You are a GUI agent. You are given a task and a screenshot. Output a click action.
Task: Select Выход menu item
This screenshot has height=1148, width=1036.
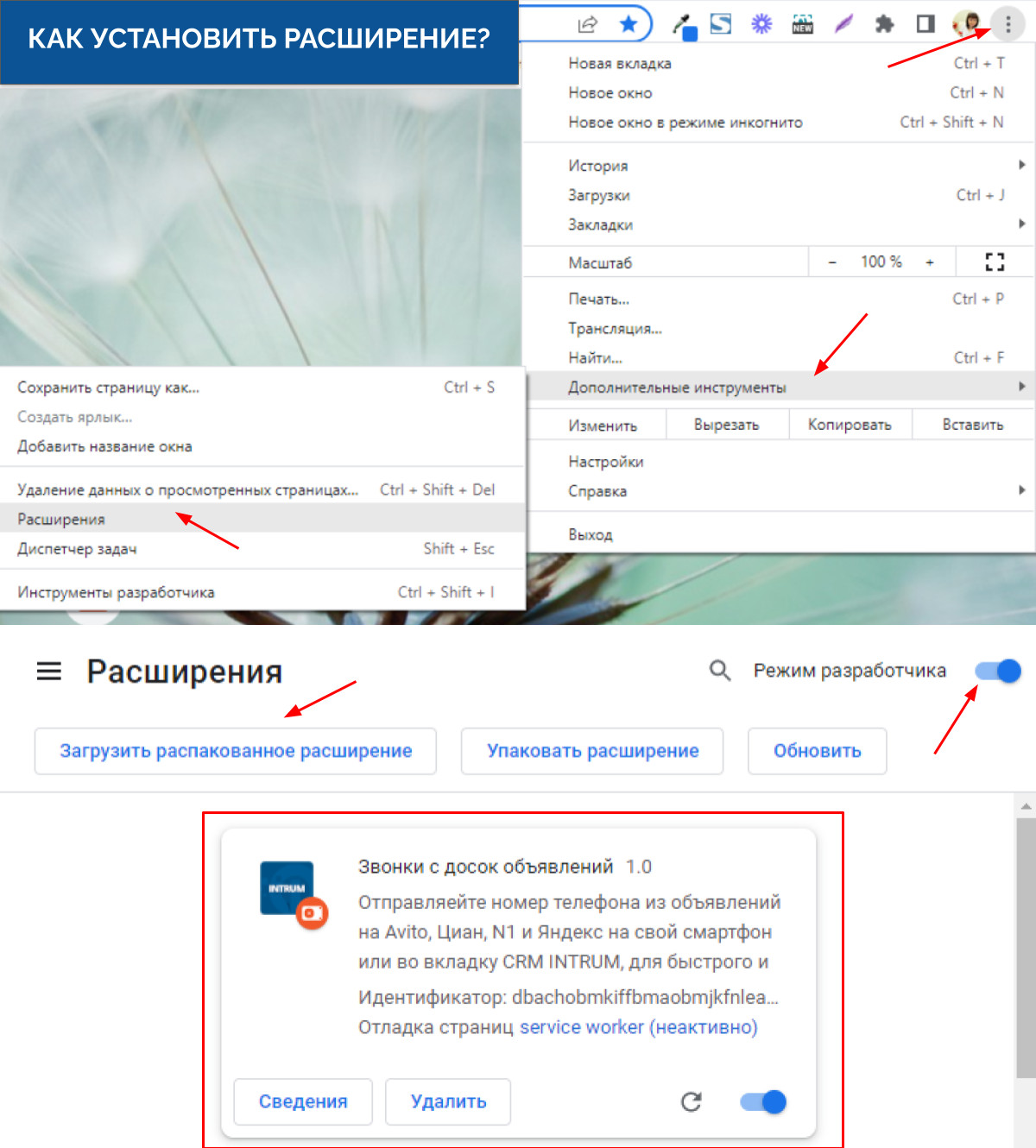pyautogui.click(x=779, y=534)
